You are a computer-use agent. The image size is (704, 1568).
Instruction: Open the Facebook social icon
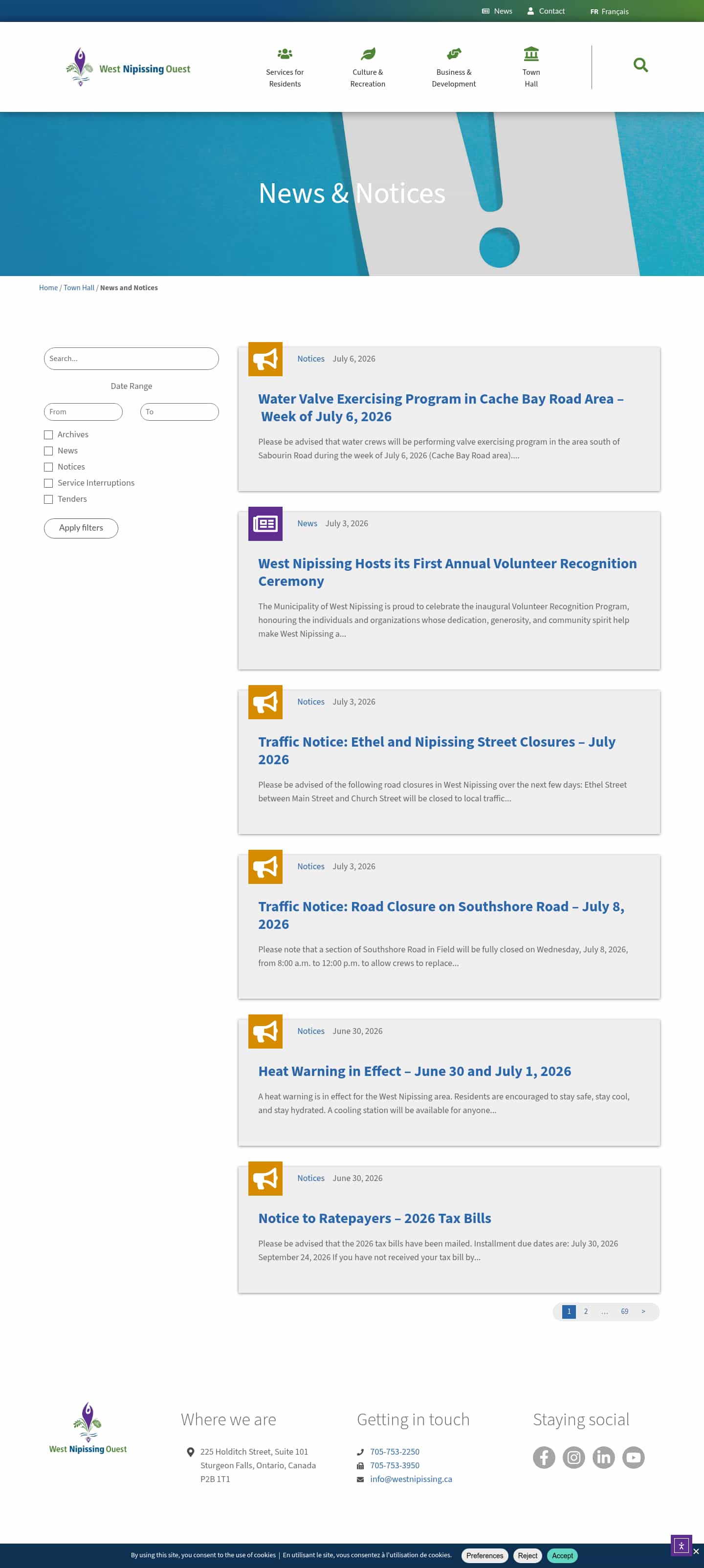click(544, 1457)
